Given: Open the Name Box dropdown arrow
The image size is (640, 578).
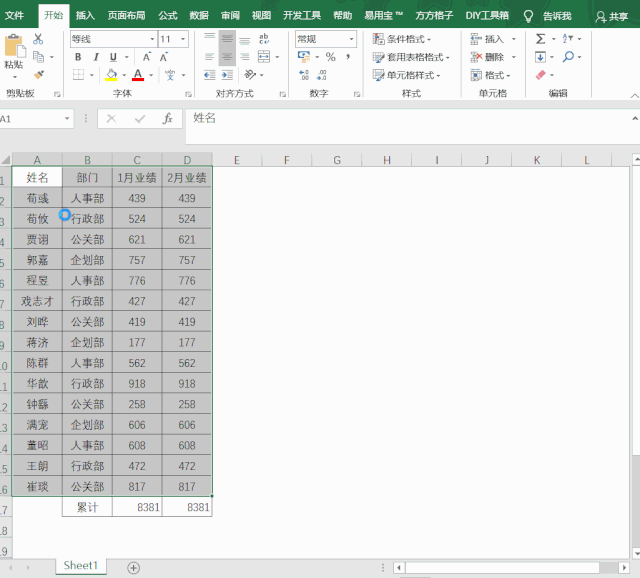Looking at the screenshot, I should coord(67,119).
